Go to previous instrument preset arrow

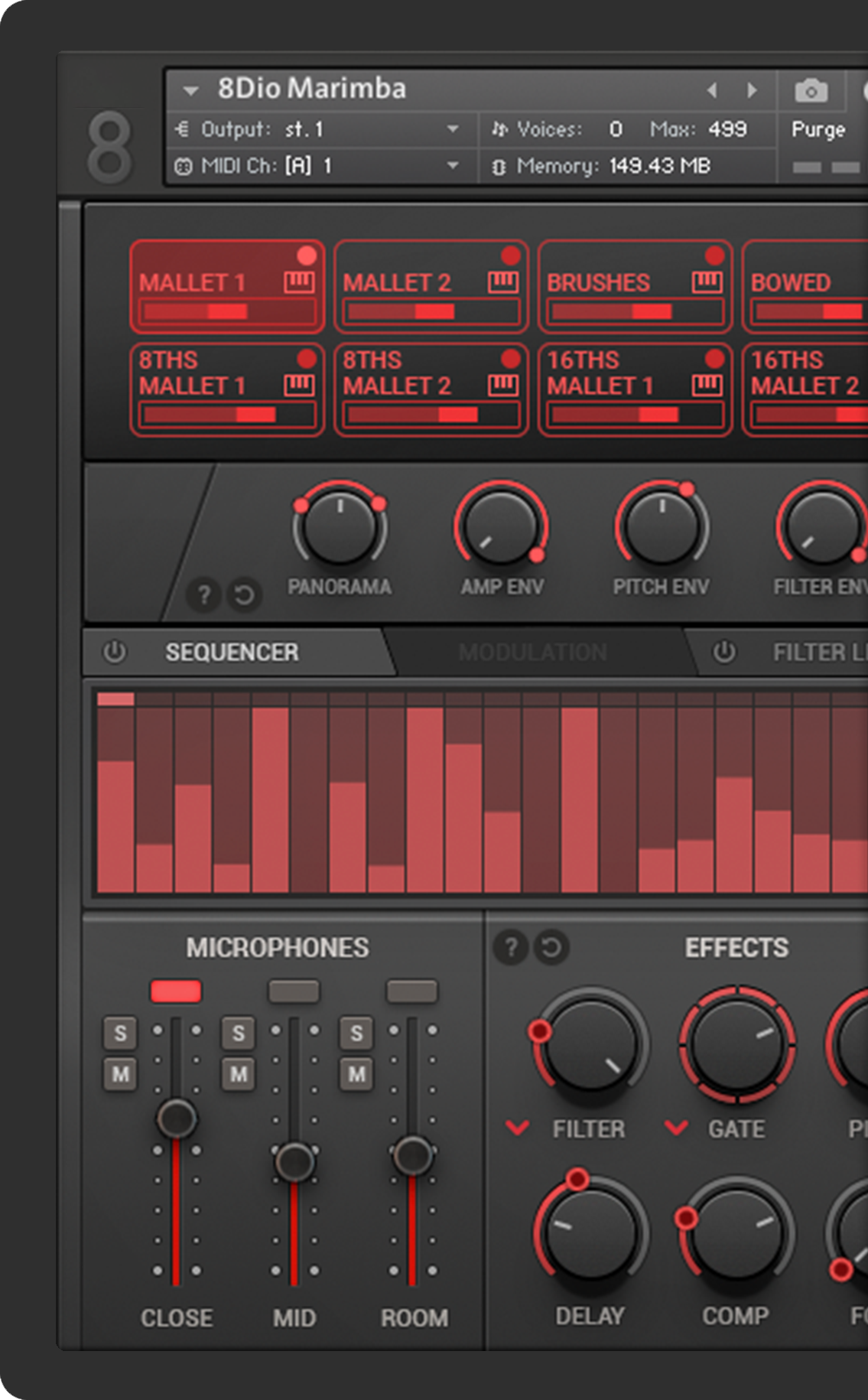[712, 90]
